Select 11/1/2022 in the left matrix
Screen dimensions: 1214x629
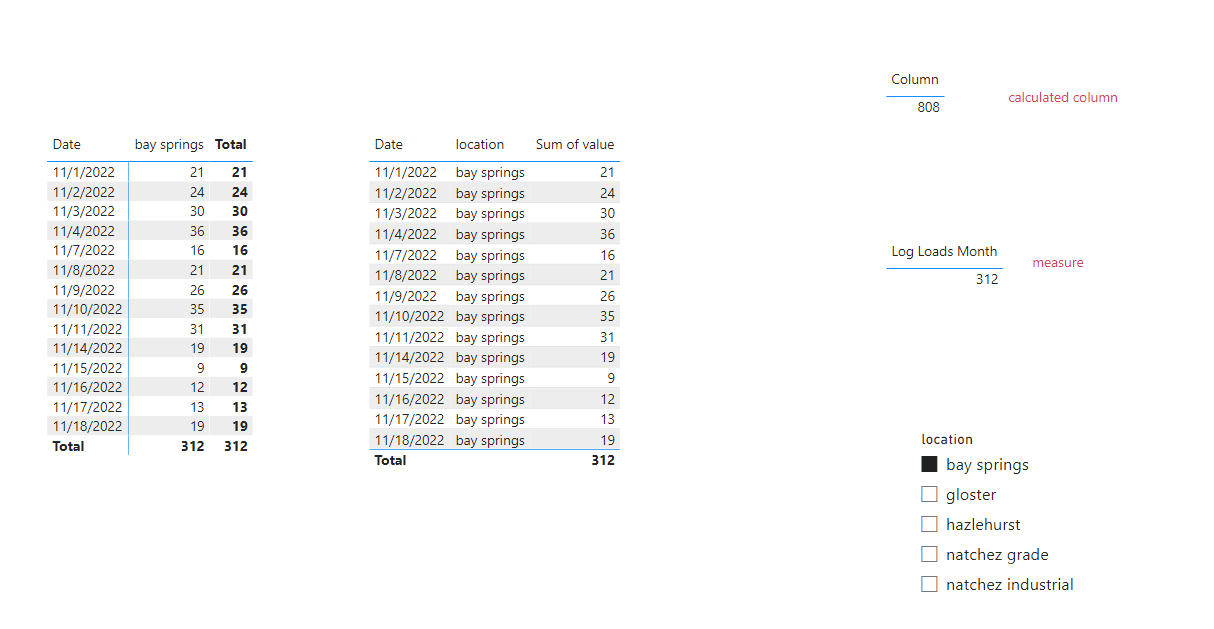click(84, 172)
